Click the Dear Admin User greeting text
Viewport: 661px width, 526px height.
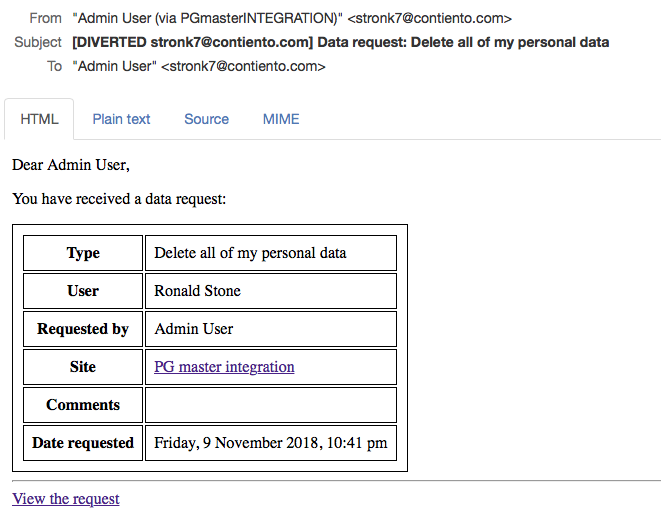click(71, 165)
